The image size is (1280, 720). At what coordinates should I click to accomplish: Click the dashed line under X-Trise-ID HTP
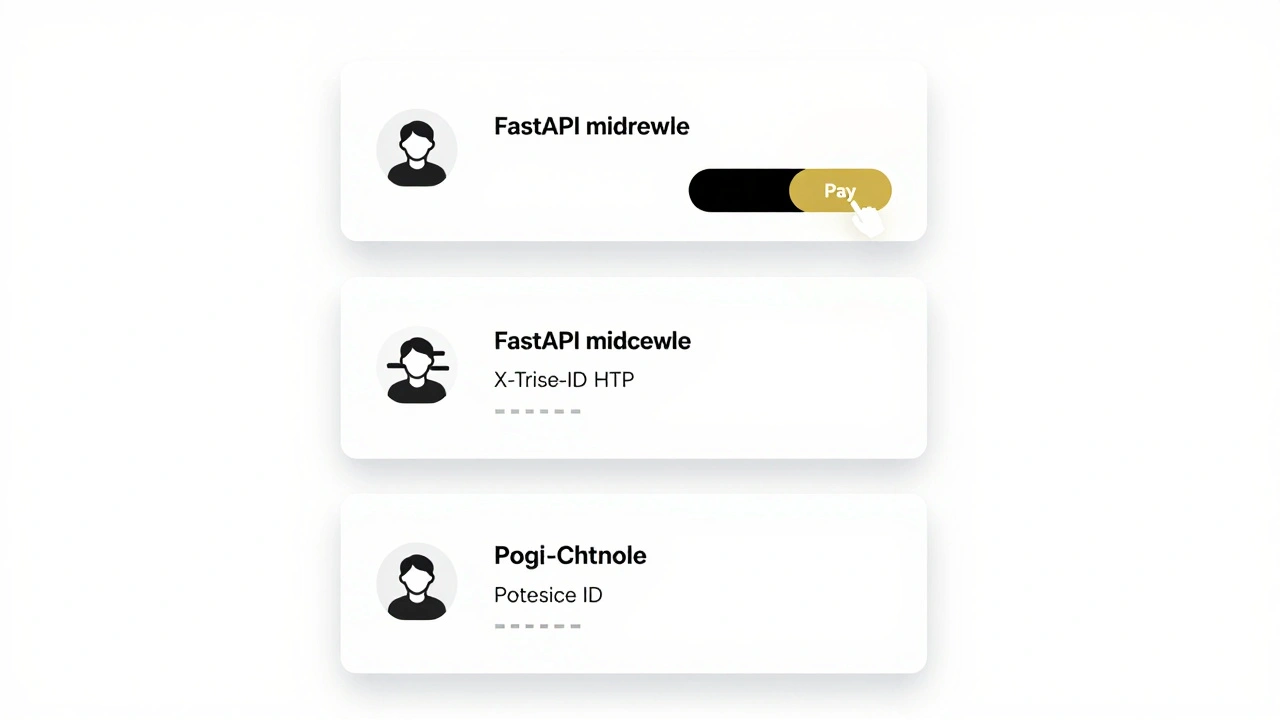tap(538, 411)
